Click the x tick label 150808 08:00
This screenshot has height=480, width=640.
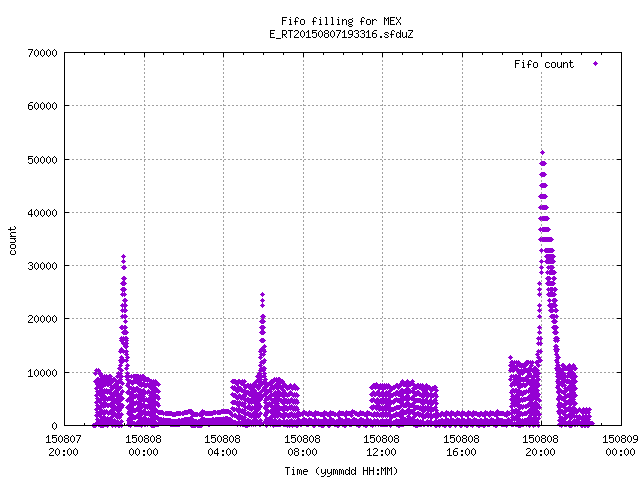302,446
